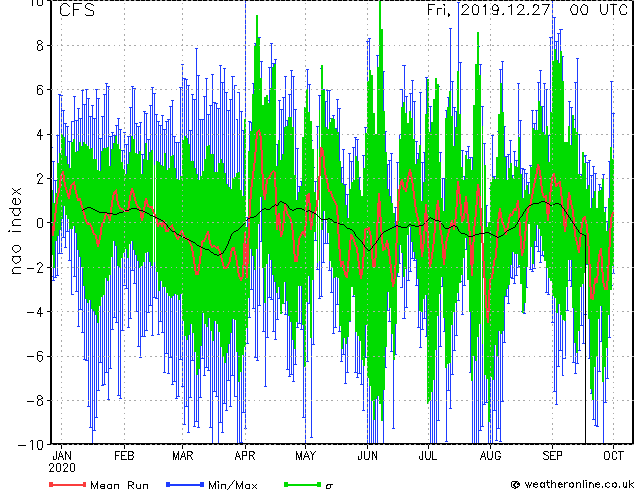Click the sigma symbol in legend

click(329, 486)
